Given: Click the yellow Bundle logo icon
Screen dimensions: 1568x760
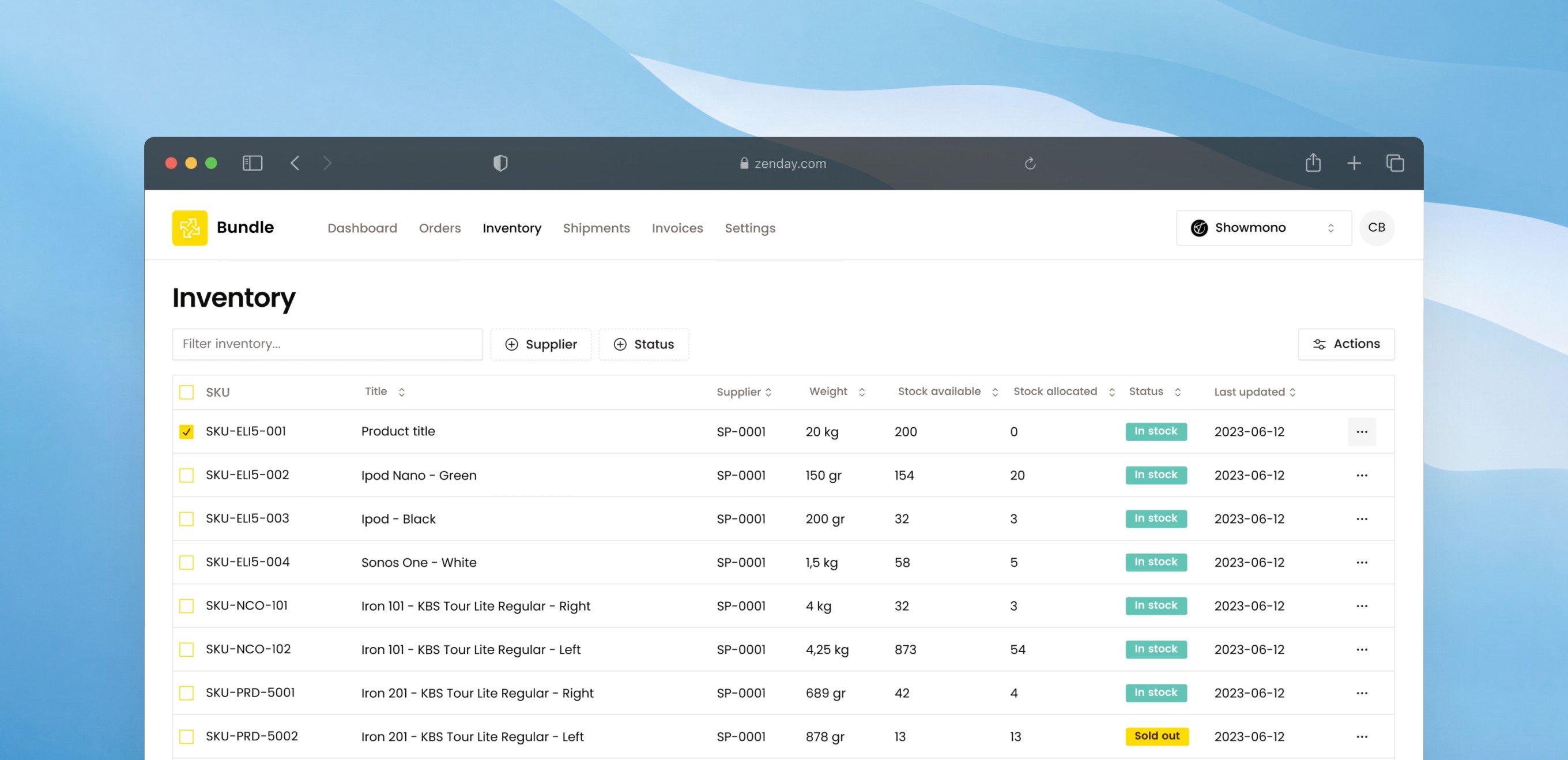Looking at the screenshot, I should [189, 228].
